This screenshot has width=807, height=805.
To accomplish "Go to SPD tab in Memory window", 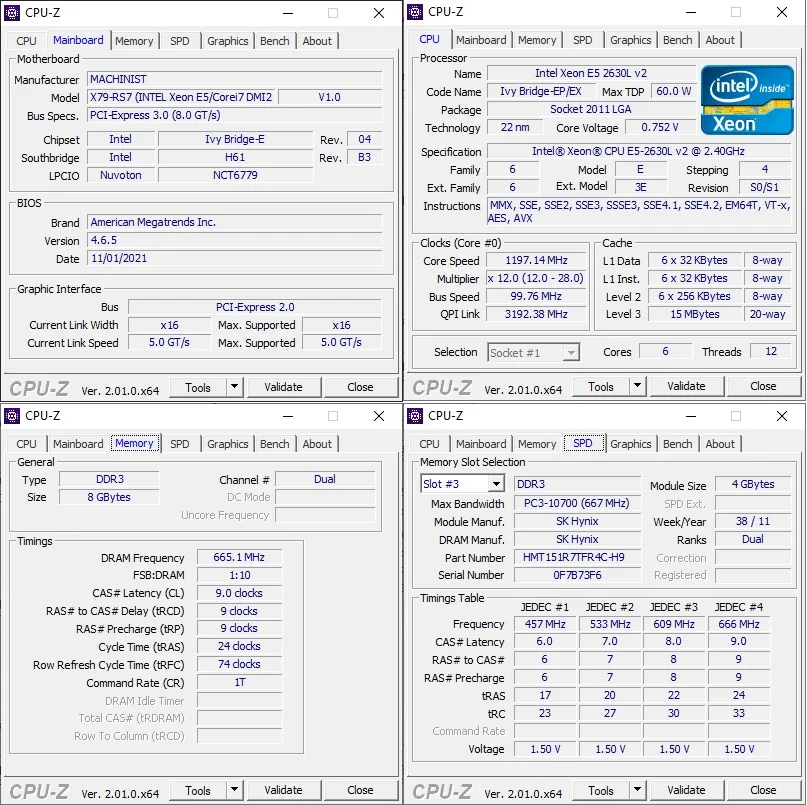I will [x=180, y=444].
